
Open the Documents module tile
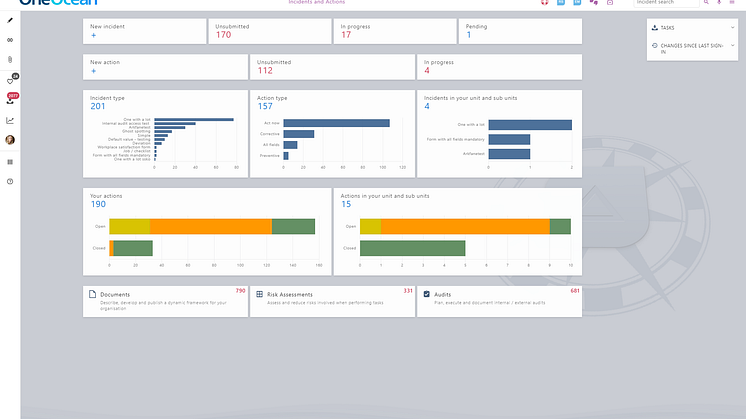pos(166,302)
